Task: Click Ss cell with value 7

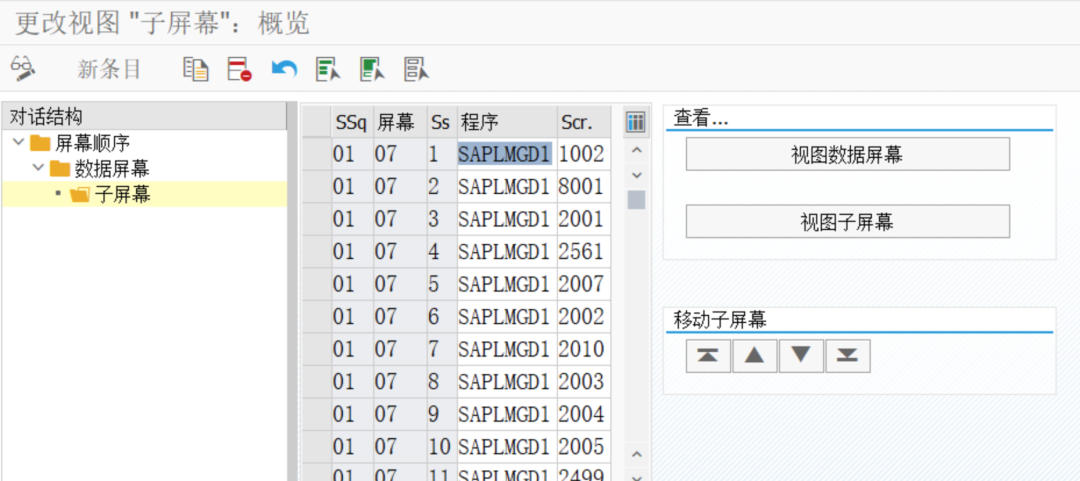Action: (442, 349)
